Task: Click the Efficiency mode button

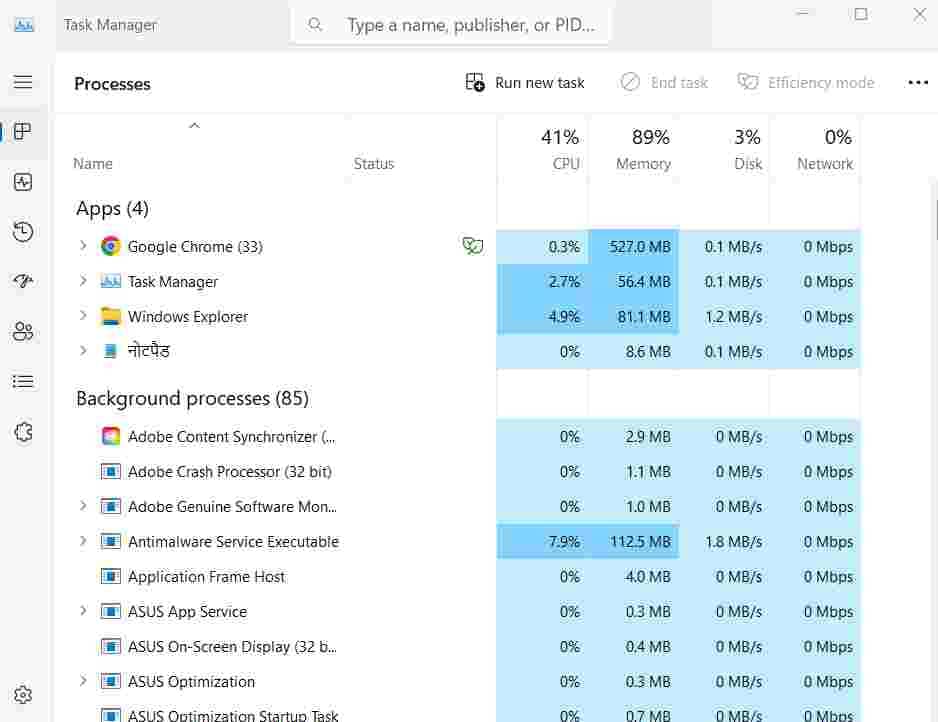Action: pyautogui.click(x=806, y=83)
